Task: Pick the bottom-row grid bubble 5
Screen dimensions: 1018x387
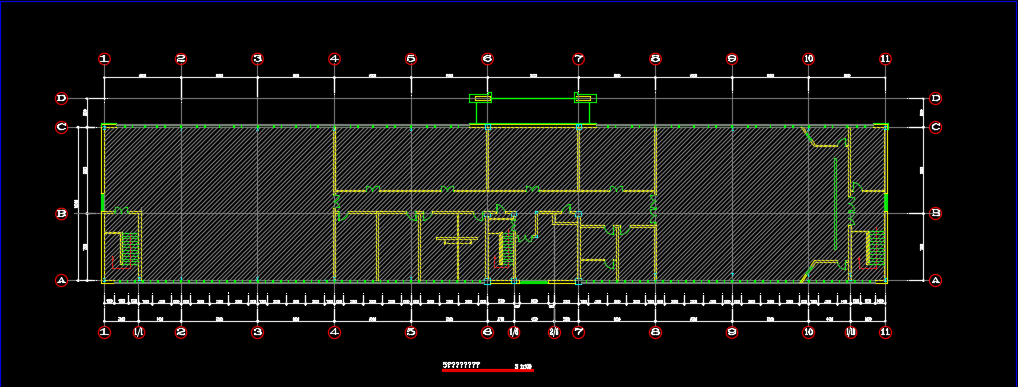Action: (x=411, y=332)
